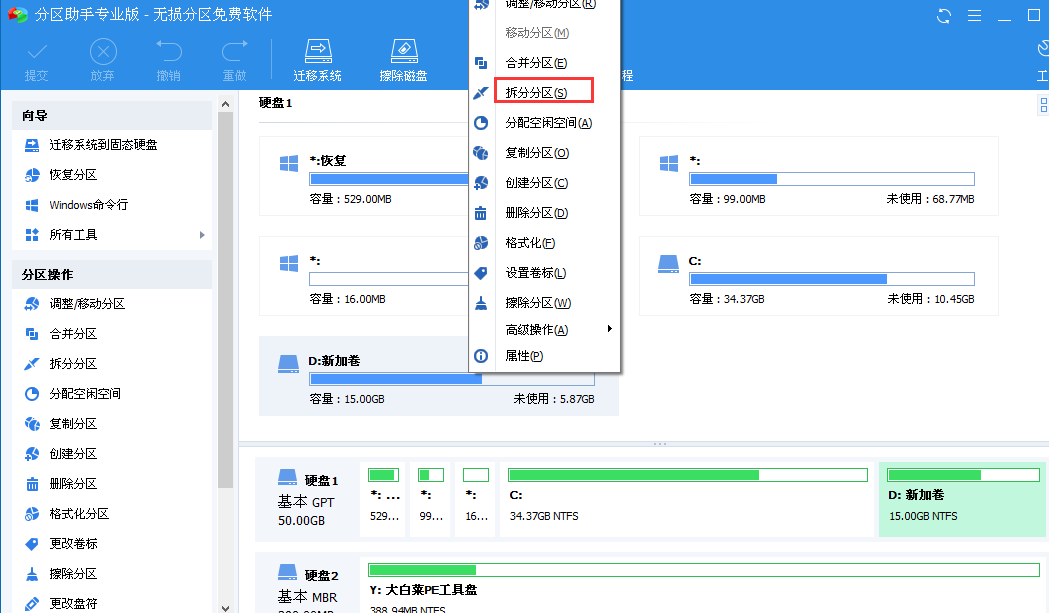Viewport: 1049px width, 613px height.
Task: Click the 16 MB block in disk map
Action: tap(476, 499)
